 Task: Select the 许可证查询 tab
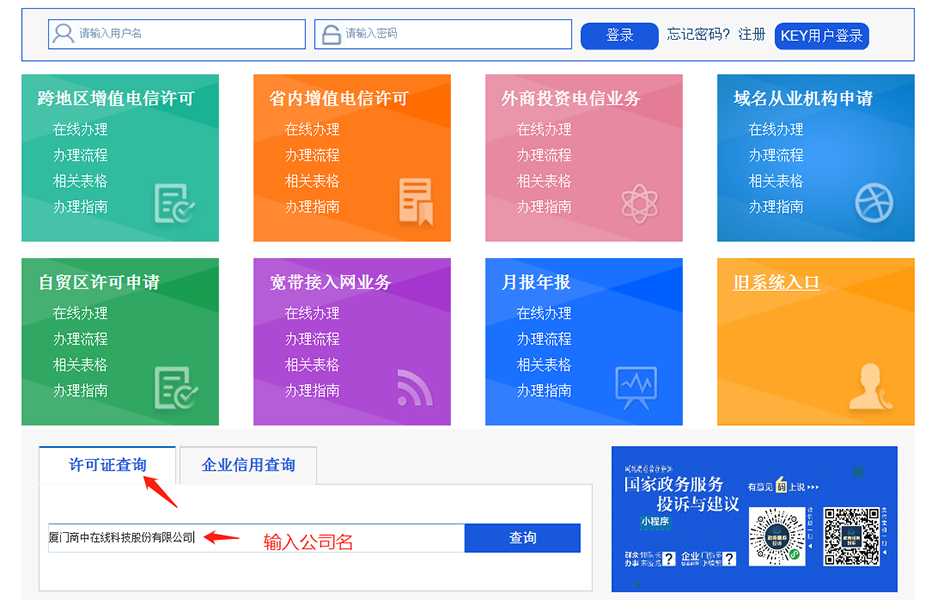107,465
